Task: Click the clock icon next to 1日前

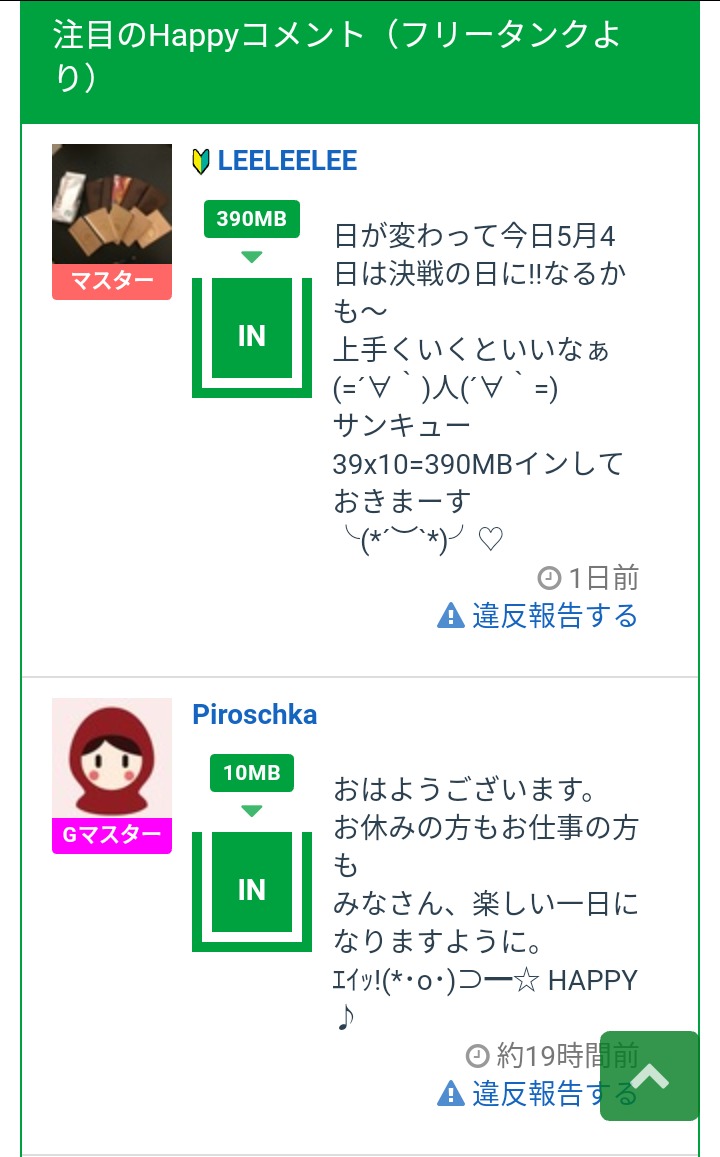Action: [549, 577]
